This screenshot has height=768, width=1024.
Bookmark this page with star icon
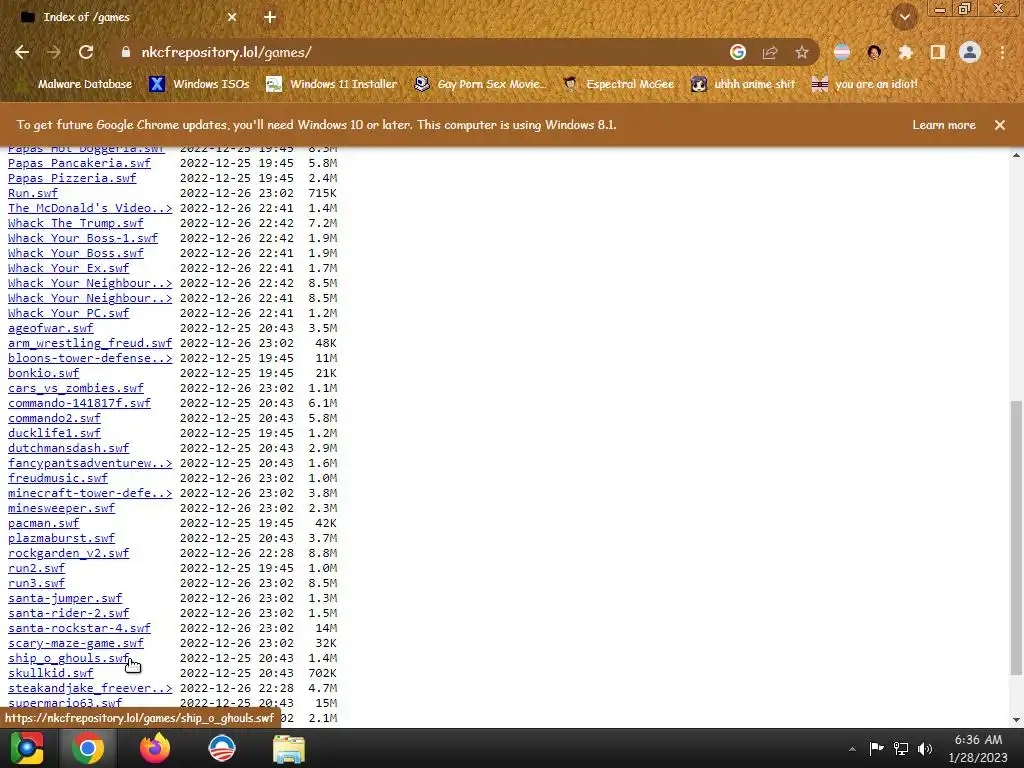click(x=802, y=52)
